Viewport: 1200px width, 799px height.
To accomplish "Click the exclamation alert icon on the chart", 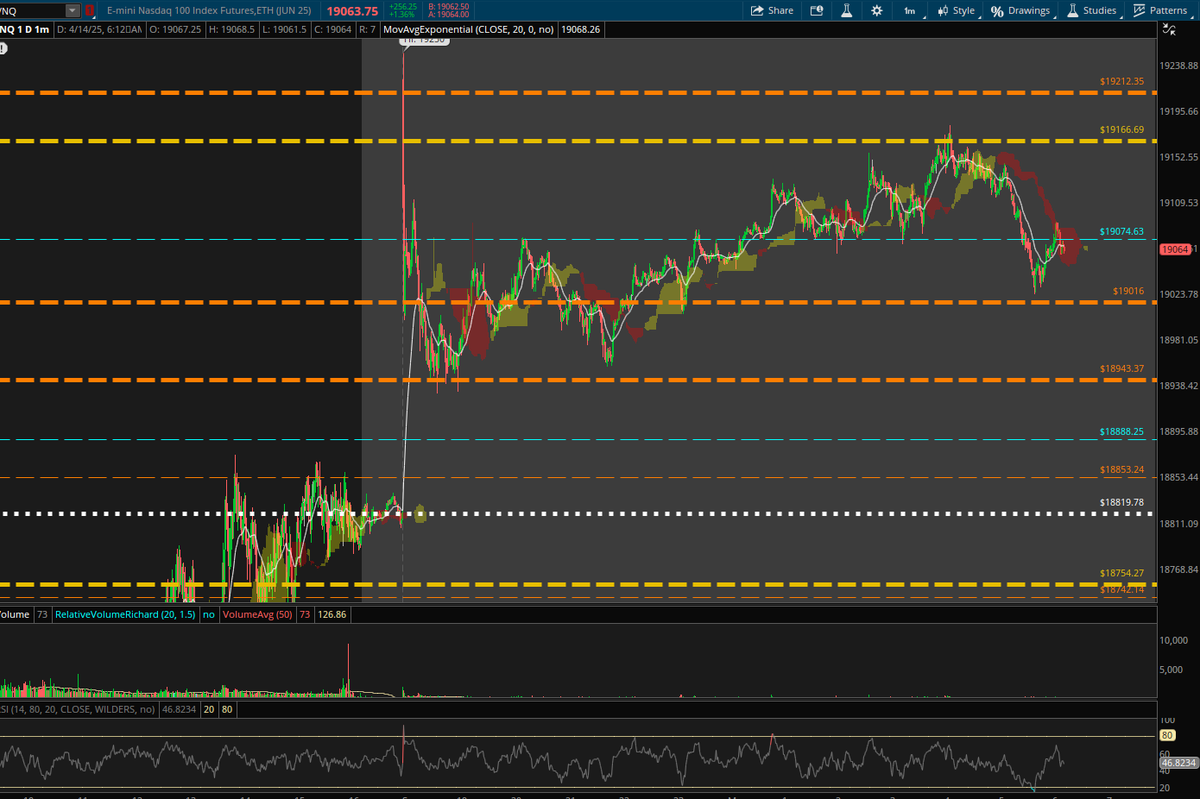I will [3, 46].
